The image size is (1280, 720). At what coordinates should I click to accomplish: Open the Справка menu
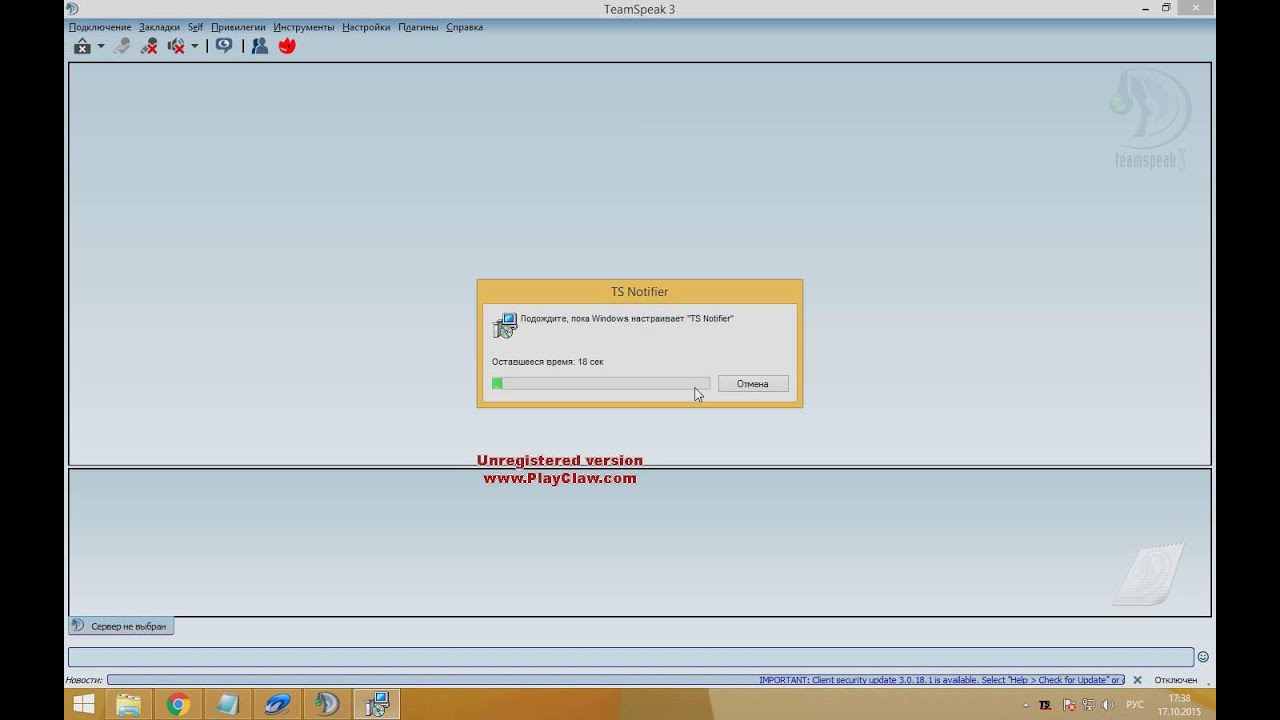tap(464, 27)
